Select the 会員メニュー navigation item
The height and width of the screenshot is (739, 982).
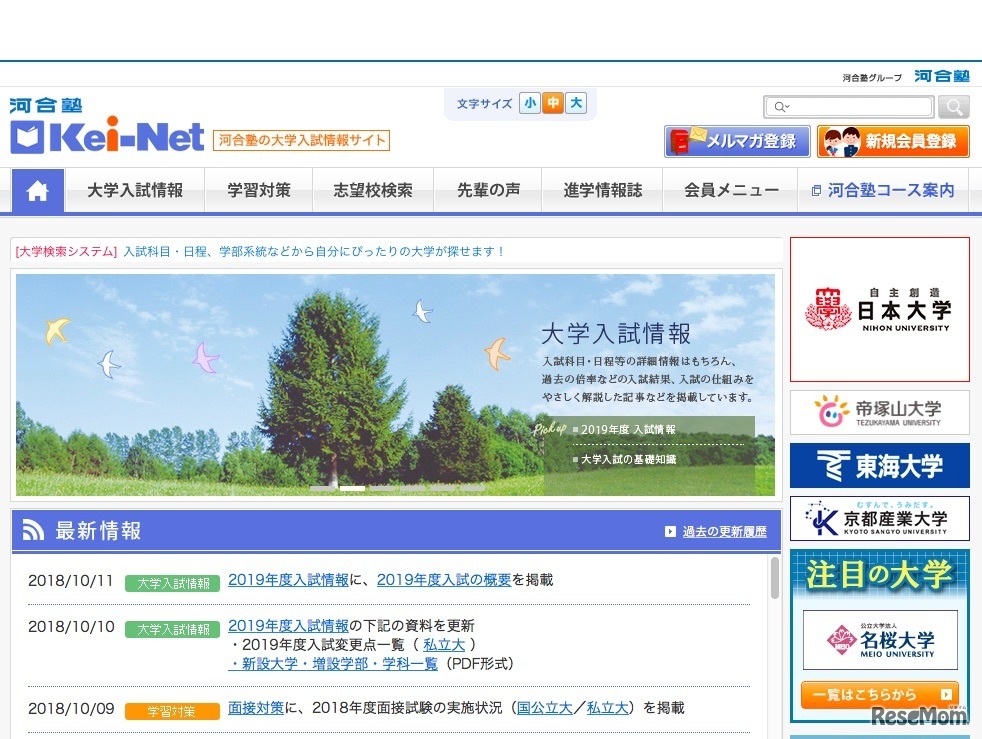click(x=731, y=191)
